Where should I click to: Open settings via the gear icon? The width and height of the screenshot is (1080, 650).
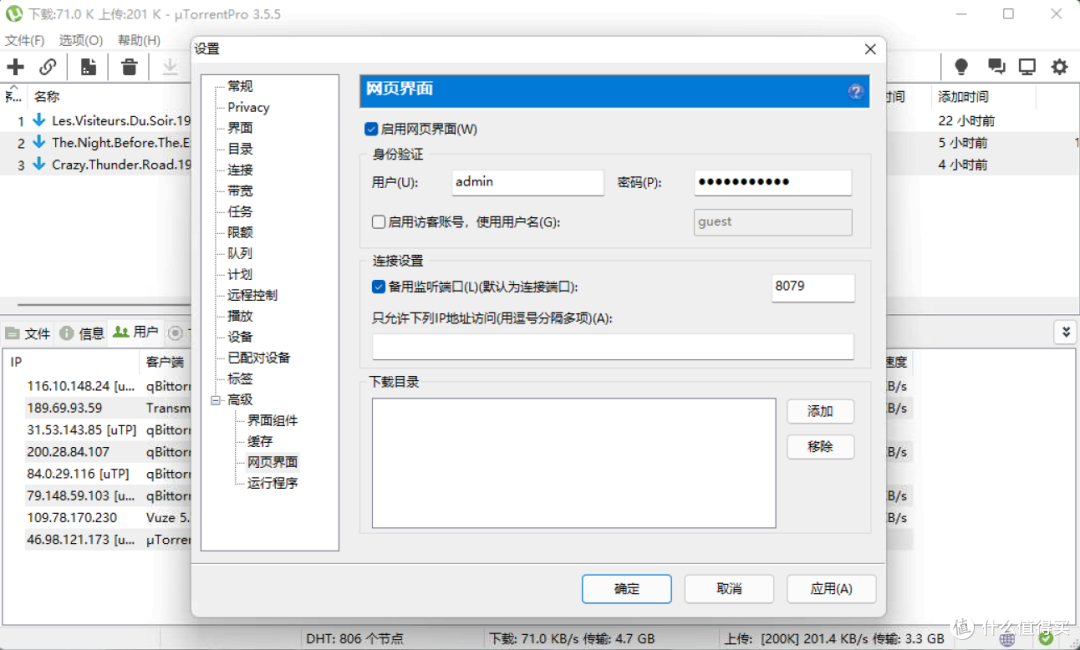(x=1059, y=66)
